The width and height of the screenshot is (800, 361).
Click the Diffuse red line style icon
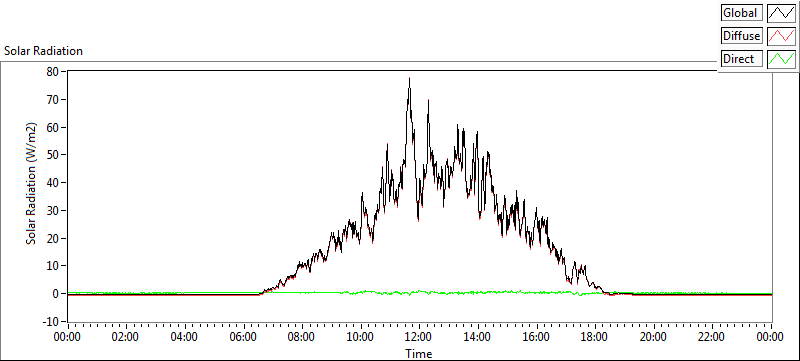point(781,36)
